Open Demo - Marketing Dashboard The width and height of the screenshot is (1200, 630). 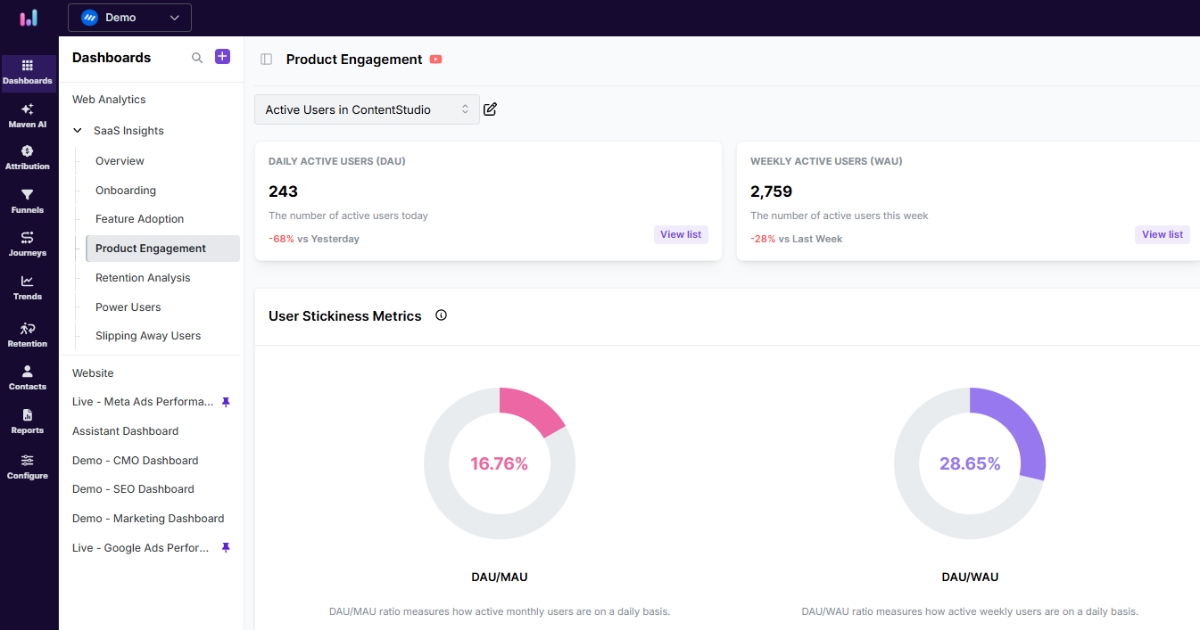pos(148,519)
